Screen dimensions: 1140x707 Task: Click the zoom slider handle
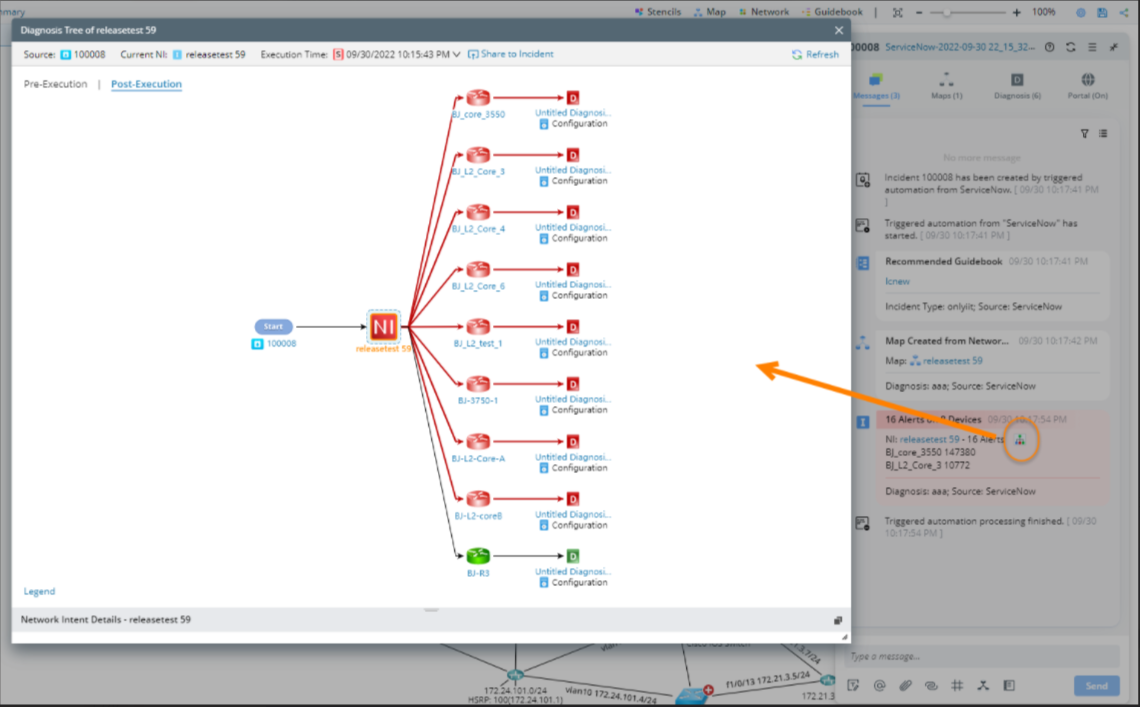946,12
